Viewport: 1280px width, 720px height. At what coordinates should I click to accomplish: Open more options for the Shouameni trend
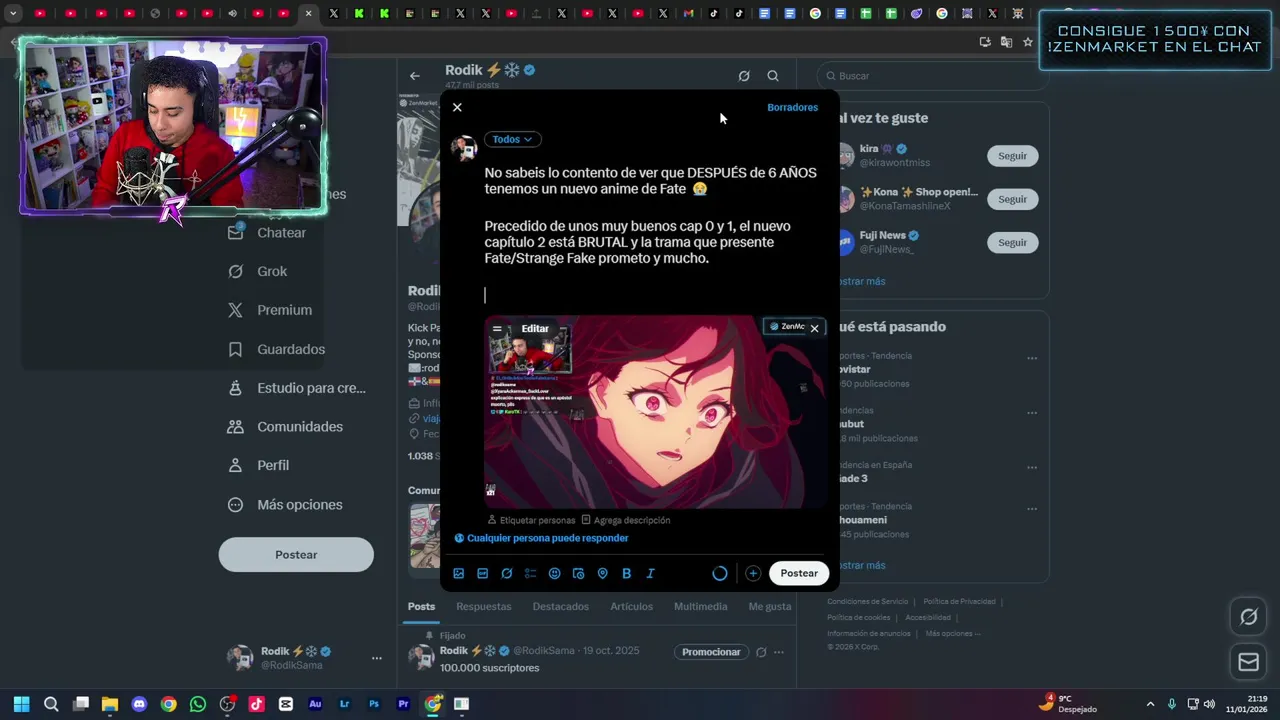pos(1032,509)
